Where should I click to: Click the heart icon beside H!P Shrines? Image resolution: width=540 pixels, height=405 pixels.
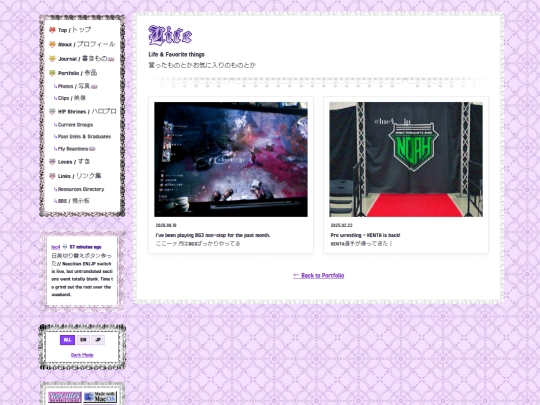(x=52, y=112)
